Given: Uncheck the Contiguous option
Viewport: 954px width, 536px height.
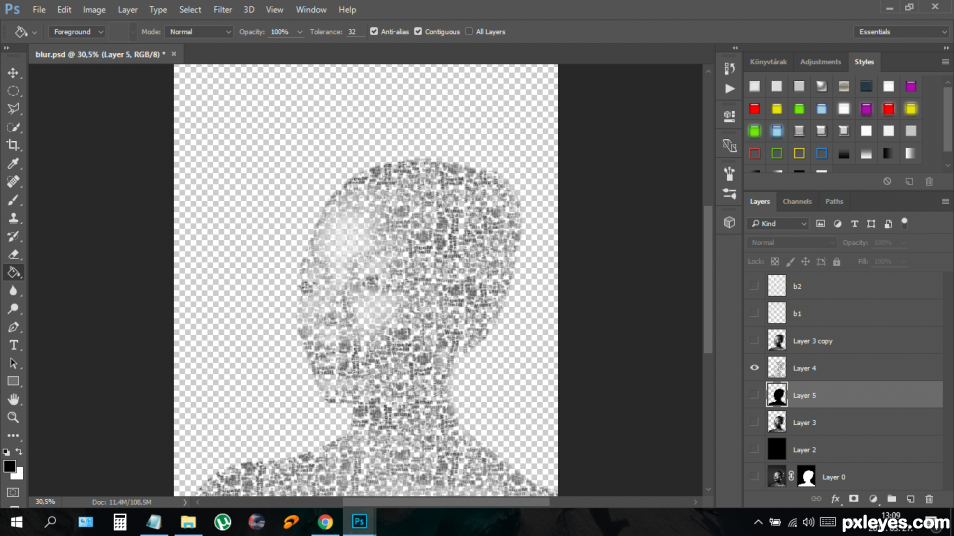Looking at the screenshot, I should (418, 32).
